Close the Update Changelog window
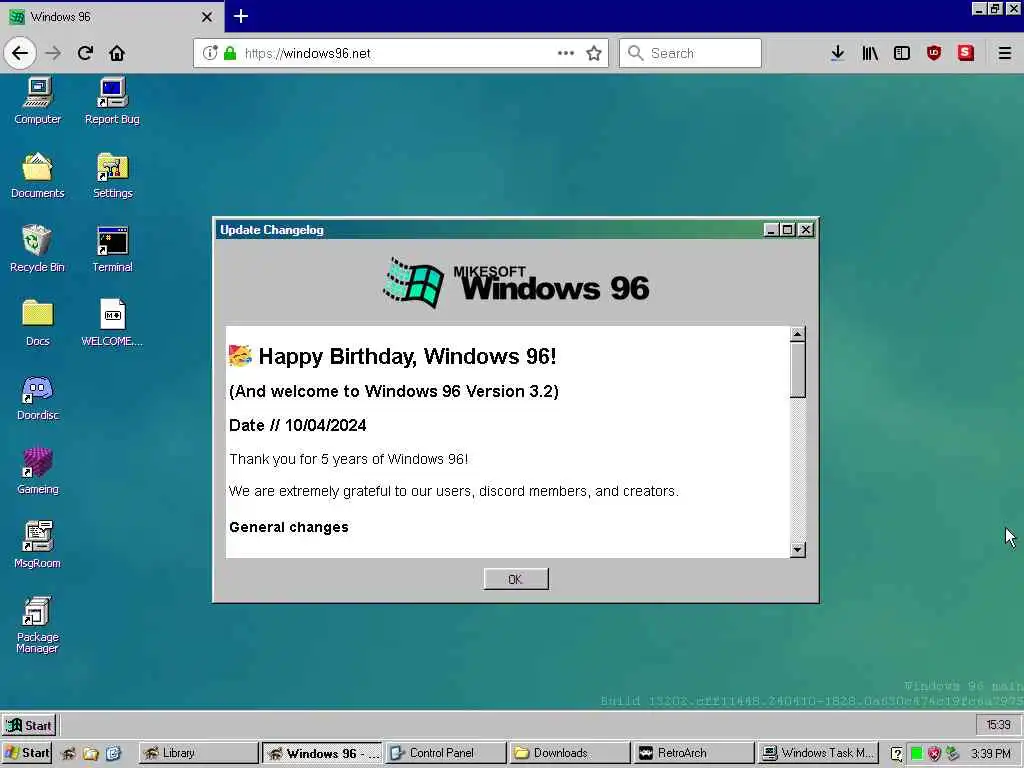 pyautogui.click(x=806, y=230)
